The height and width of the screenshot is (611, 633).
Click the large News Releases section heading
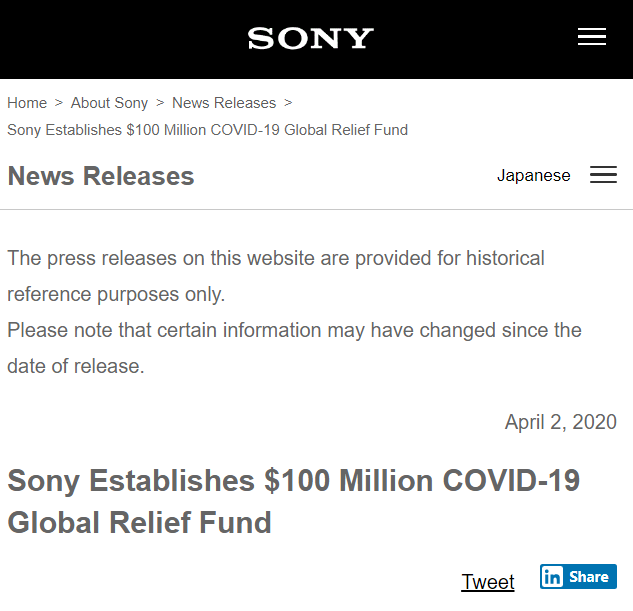click(x=101, y=176)
